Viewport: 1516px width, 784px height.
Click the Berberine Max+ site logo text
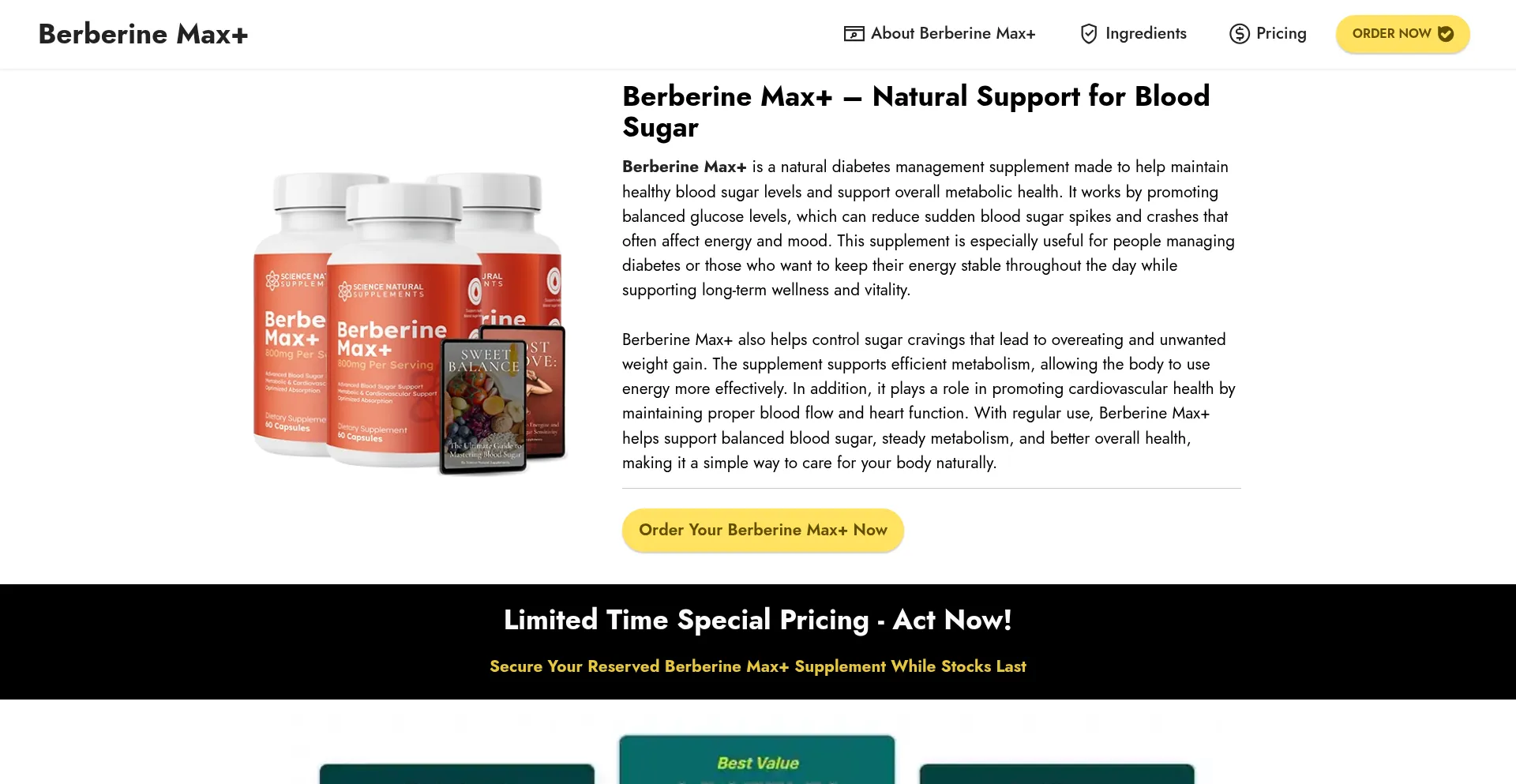pos(143,34)
